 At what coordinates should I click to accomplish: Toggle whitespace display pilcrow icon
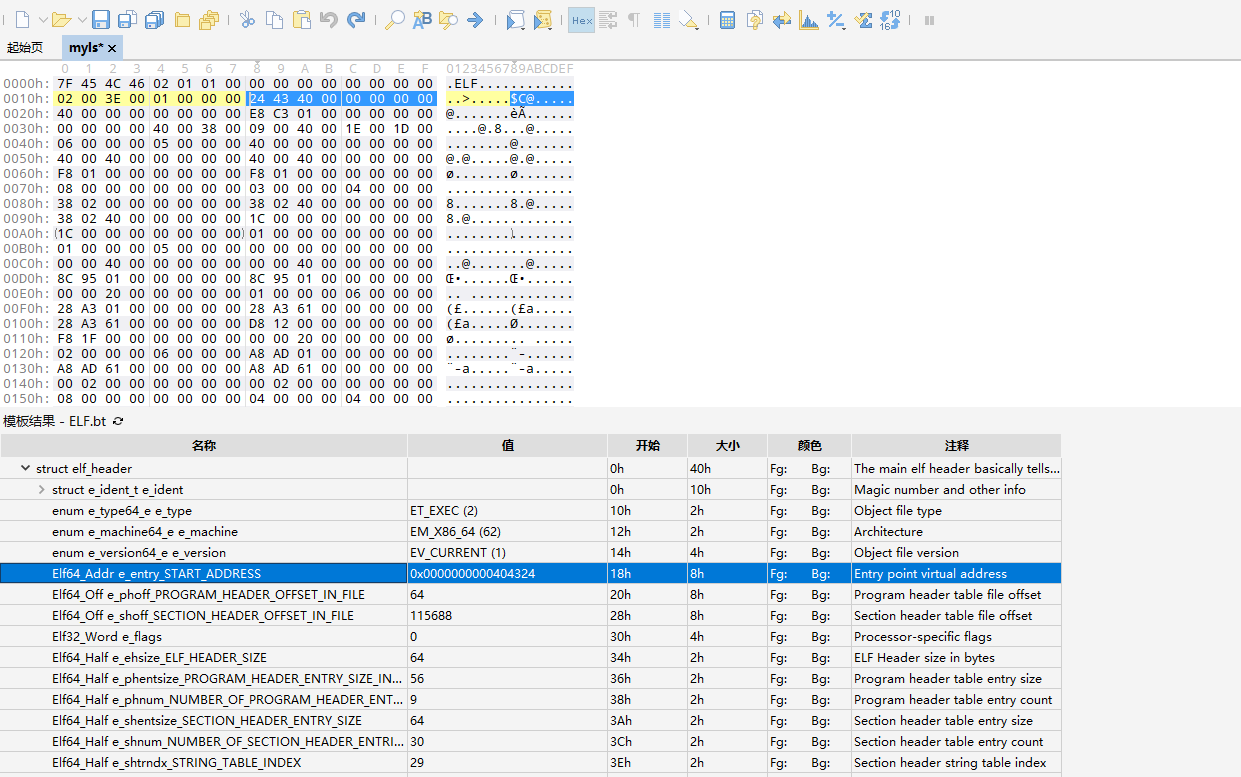click(634, 20)
